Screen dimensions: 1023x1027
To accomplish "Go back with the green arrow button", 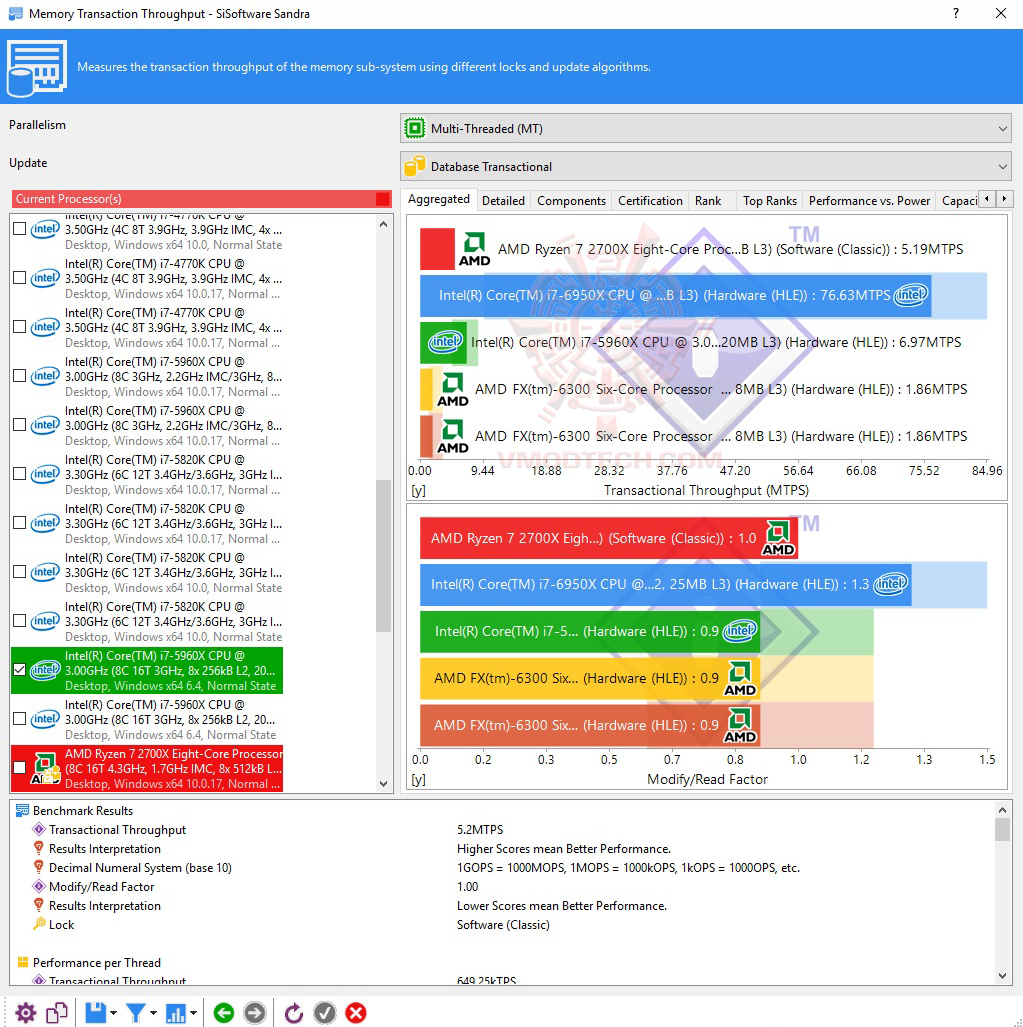I will (x=224, y=1013).
